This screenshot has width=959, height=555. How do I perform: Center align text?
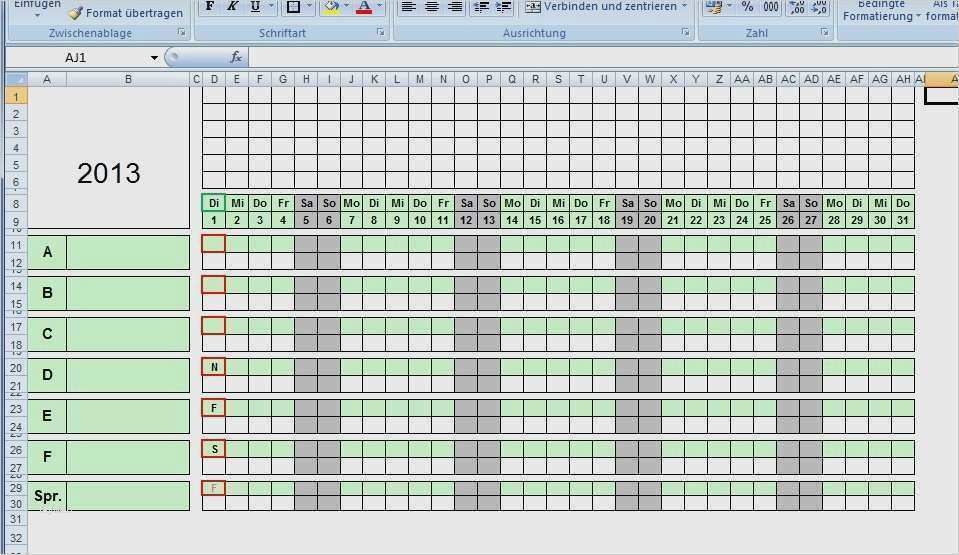(431, 7)
